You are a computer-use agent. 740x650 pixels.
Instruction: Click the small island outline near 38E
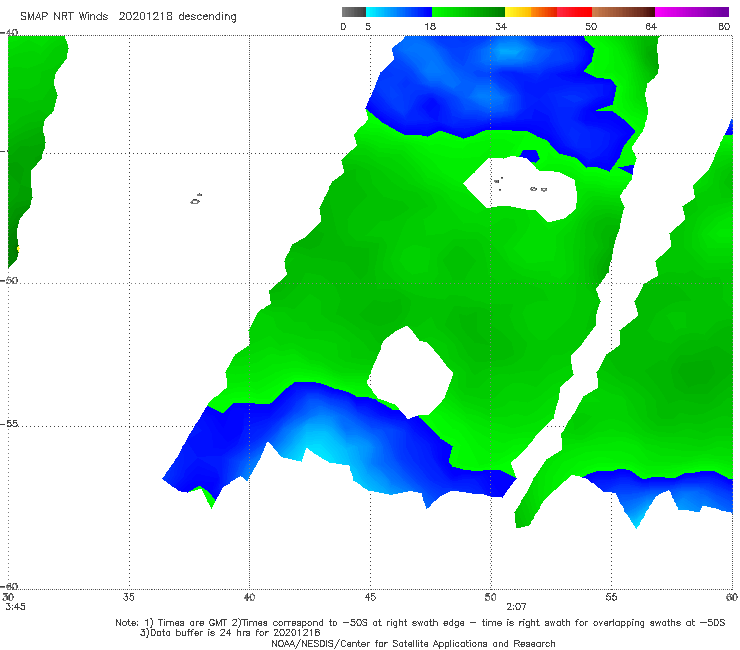tap(196, 199)
